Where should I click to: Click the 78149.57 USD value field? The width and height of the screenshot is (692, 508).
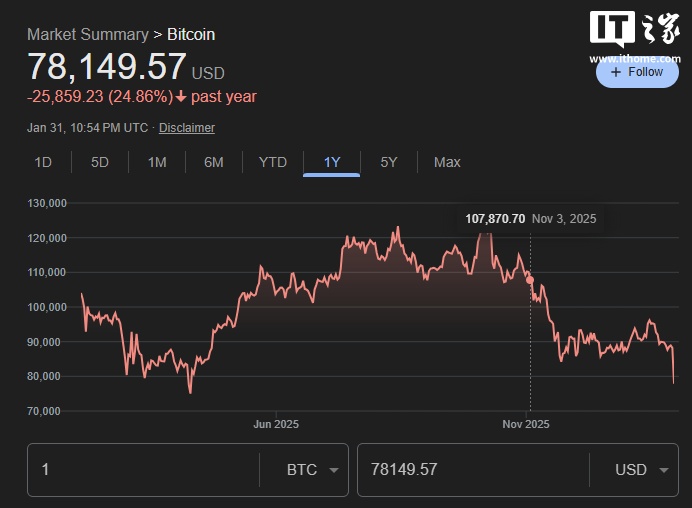tap(470, 470)
